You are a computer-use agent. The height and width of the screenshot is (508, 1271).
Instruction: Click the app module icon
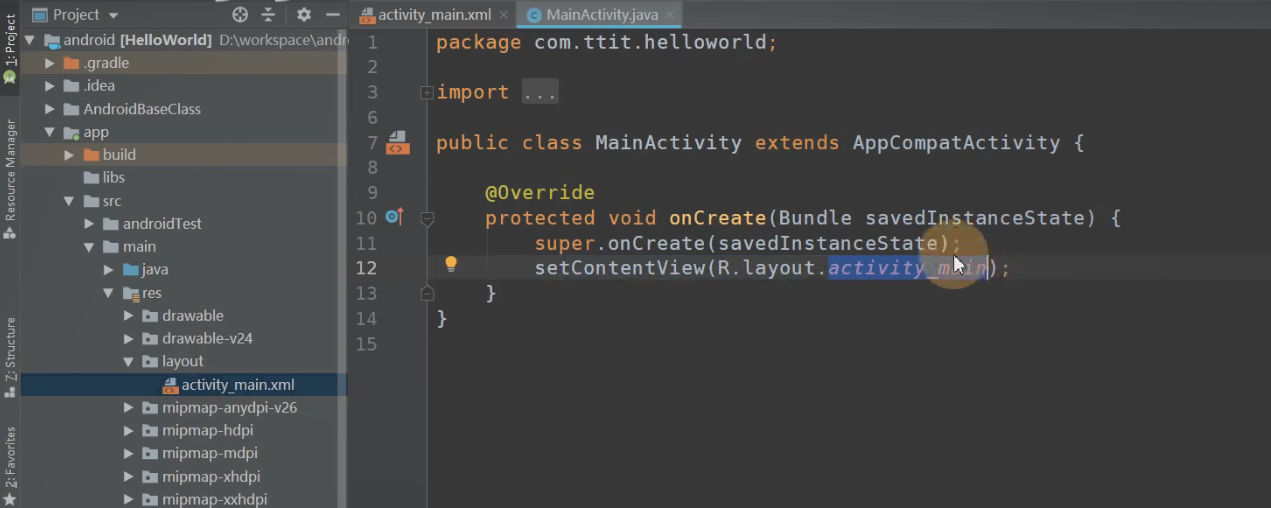[71, 132]
